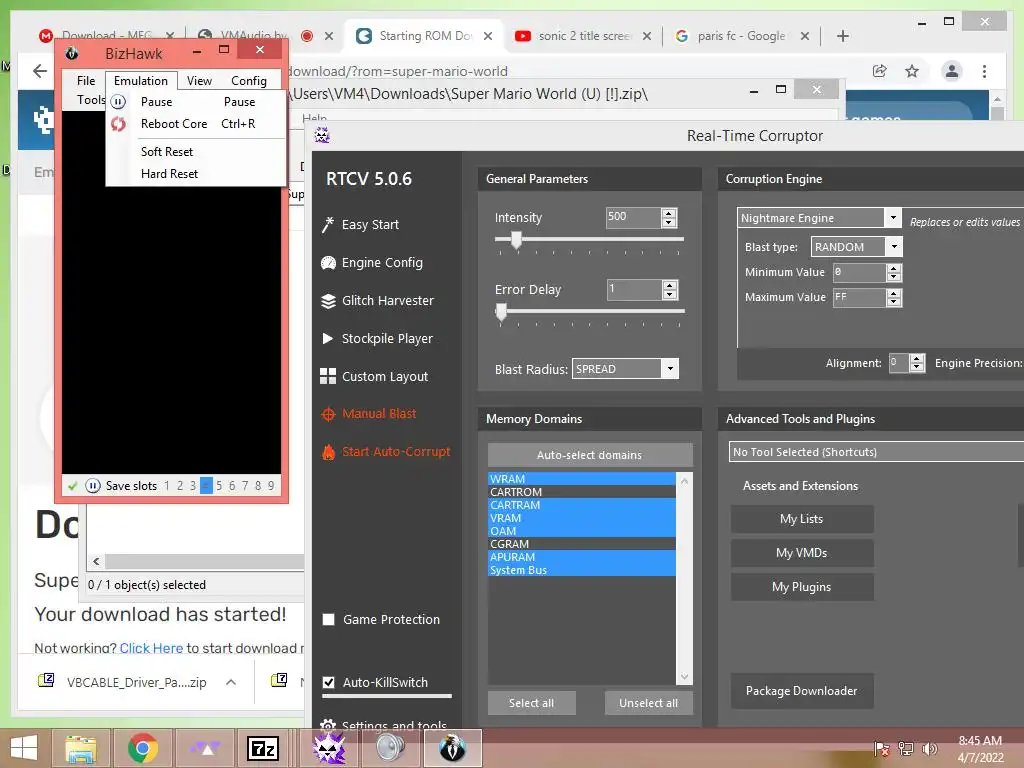Viewport: 1024px width, 768px height.
Task: Uncheck the Auto-KillSwitch checkbox
Action: 328,682
